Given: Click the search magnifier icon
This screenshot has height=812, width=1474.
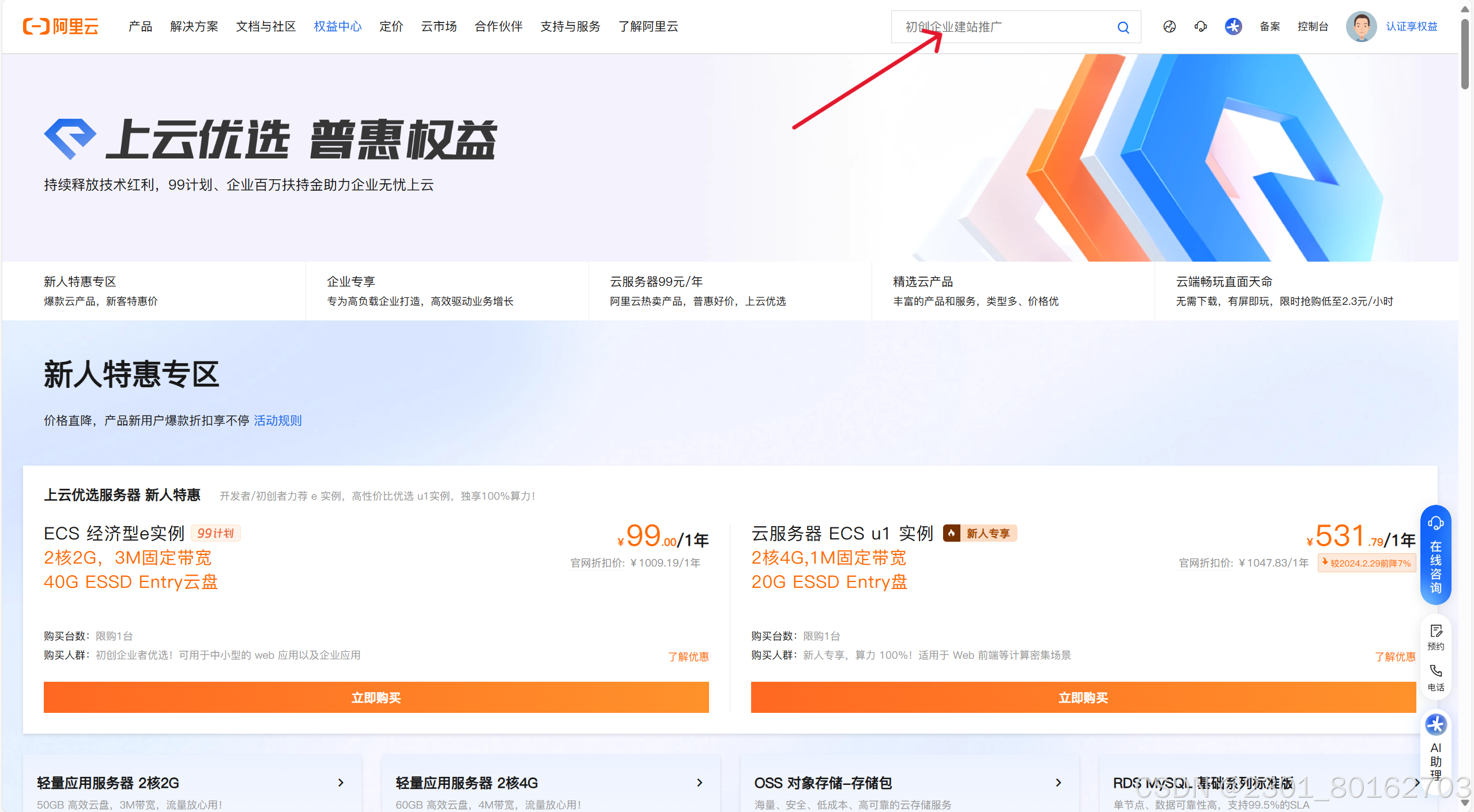Looking at the screenshot, I should 1122,27.
